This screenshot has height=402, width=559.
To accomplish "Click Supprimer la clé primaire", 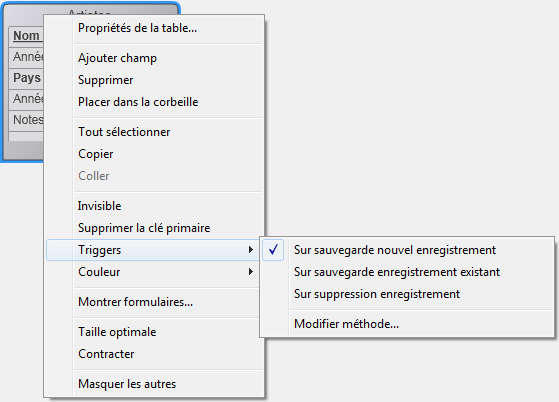I will (154, 228).
